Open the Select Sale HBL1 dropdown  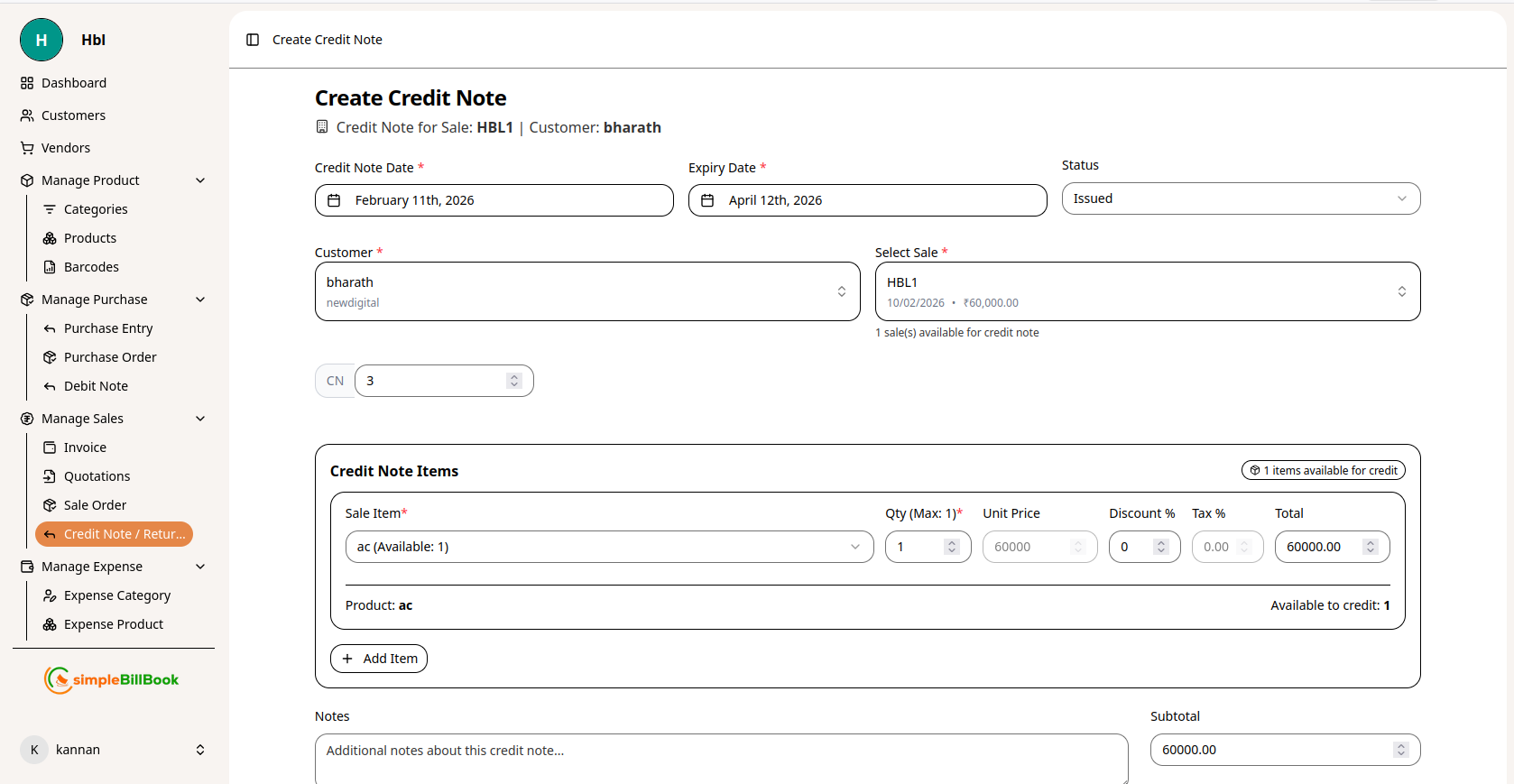click(1147, 291)
